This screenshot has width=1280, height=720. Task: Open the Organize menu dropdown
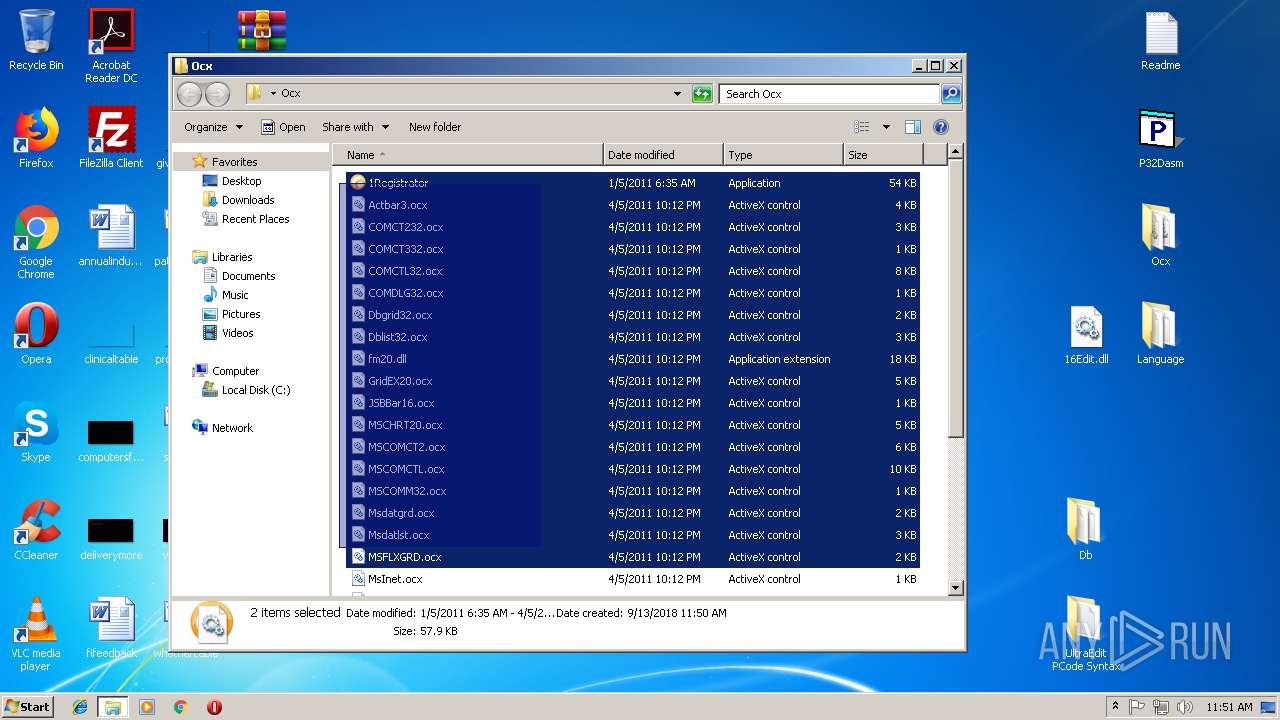pos(213,127)
